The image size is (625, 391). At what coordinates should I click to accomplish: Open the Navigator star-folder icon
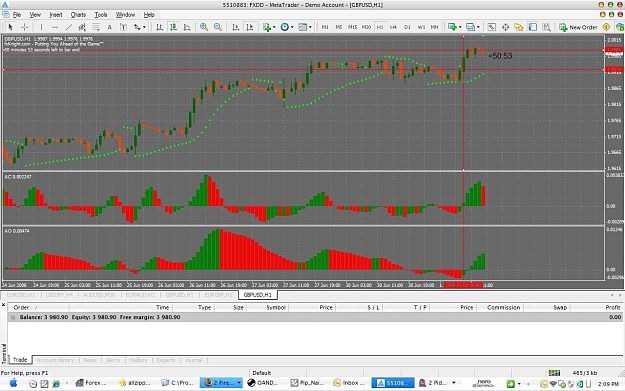(x=519, y=27)
